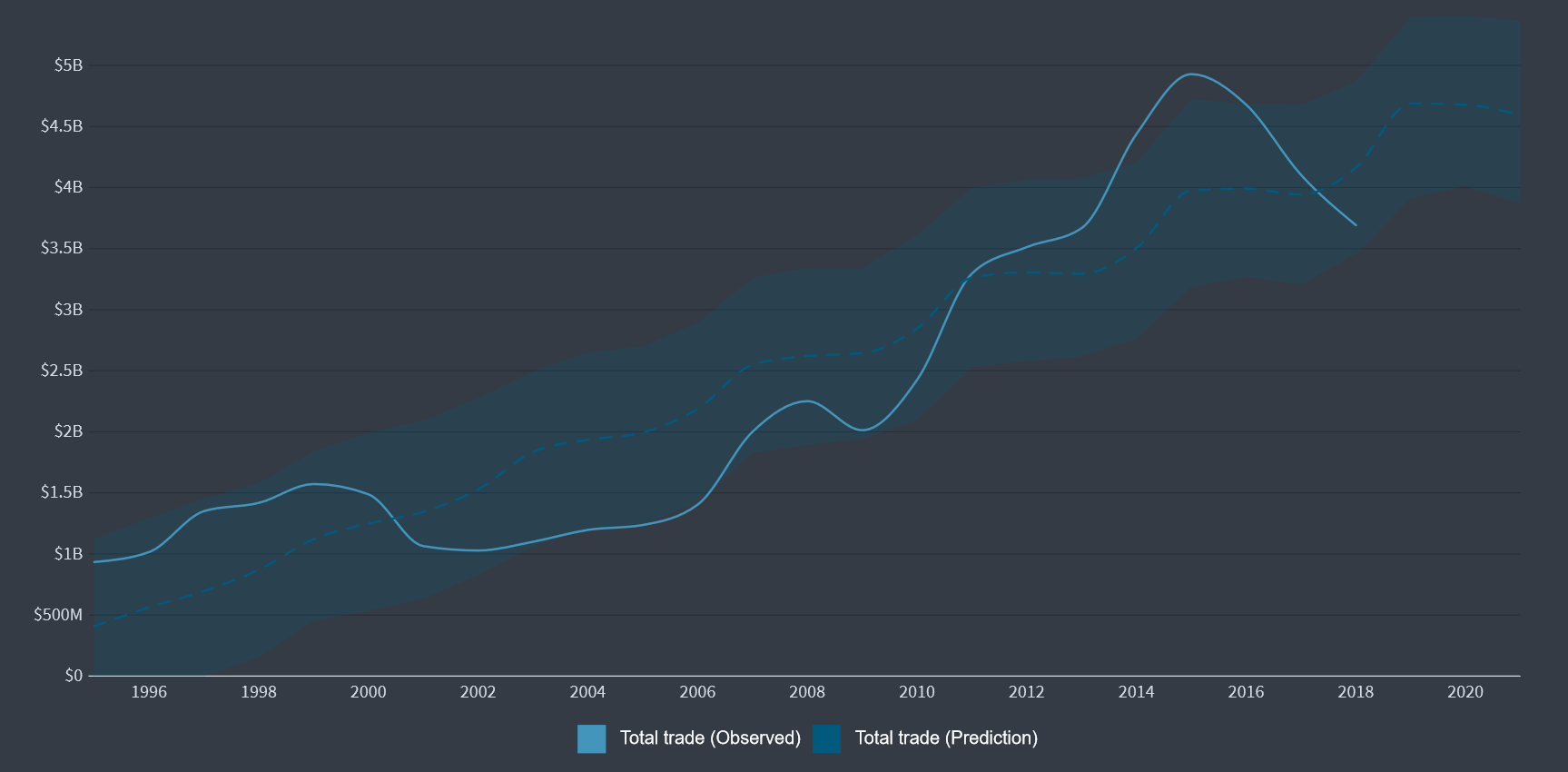Select the $1.5B y-axis label
Image resolution: width=1568 pixels, height=772 pixels.
pos(62,492)
